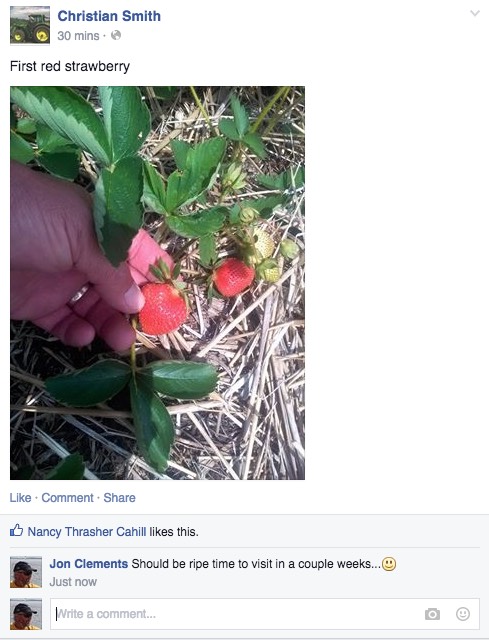
Task: Click Jon Clements' comment avatar
Action: pyautogui.click(x=26, y=572)
